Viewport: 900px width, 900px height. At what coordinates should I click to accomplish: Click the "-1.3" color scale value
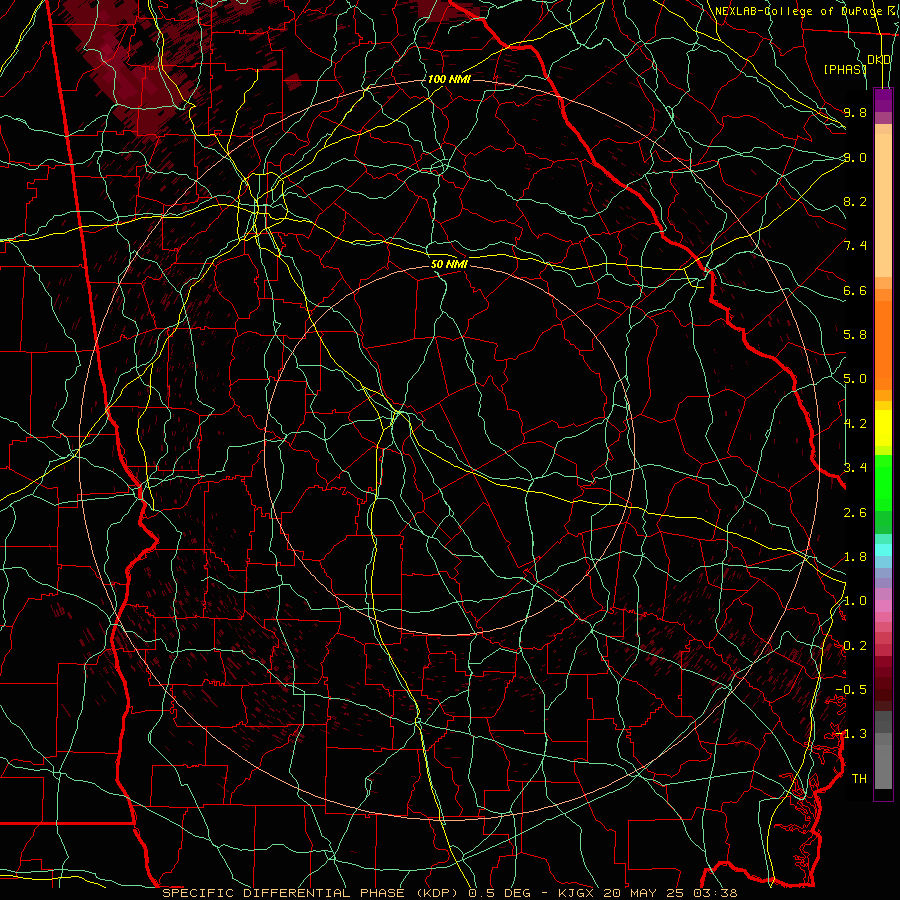[851, 734]
